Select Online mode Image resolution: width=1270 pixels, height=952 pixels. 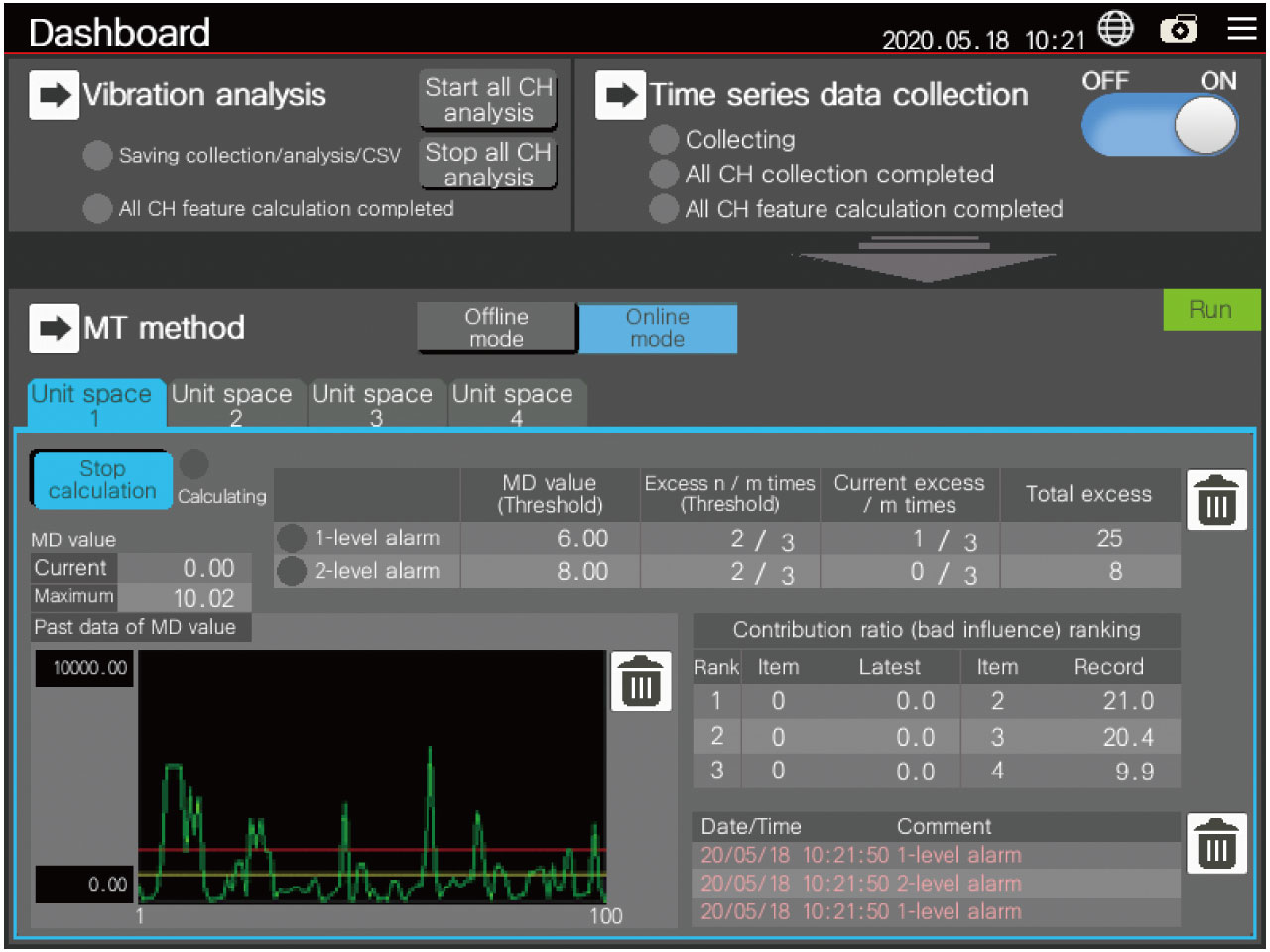coord(657,328)
